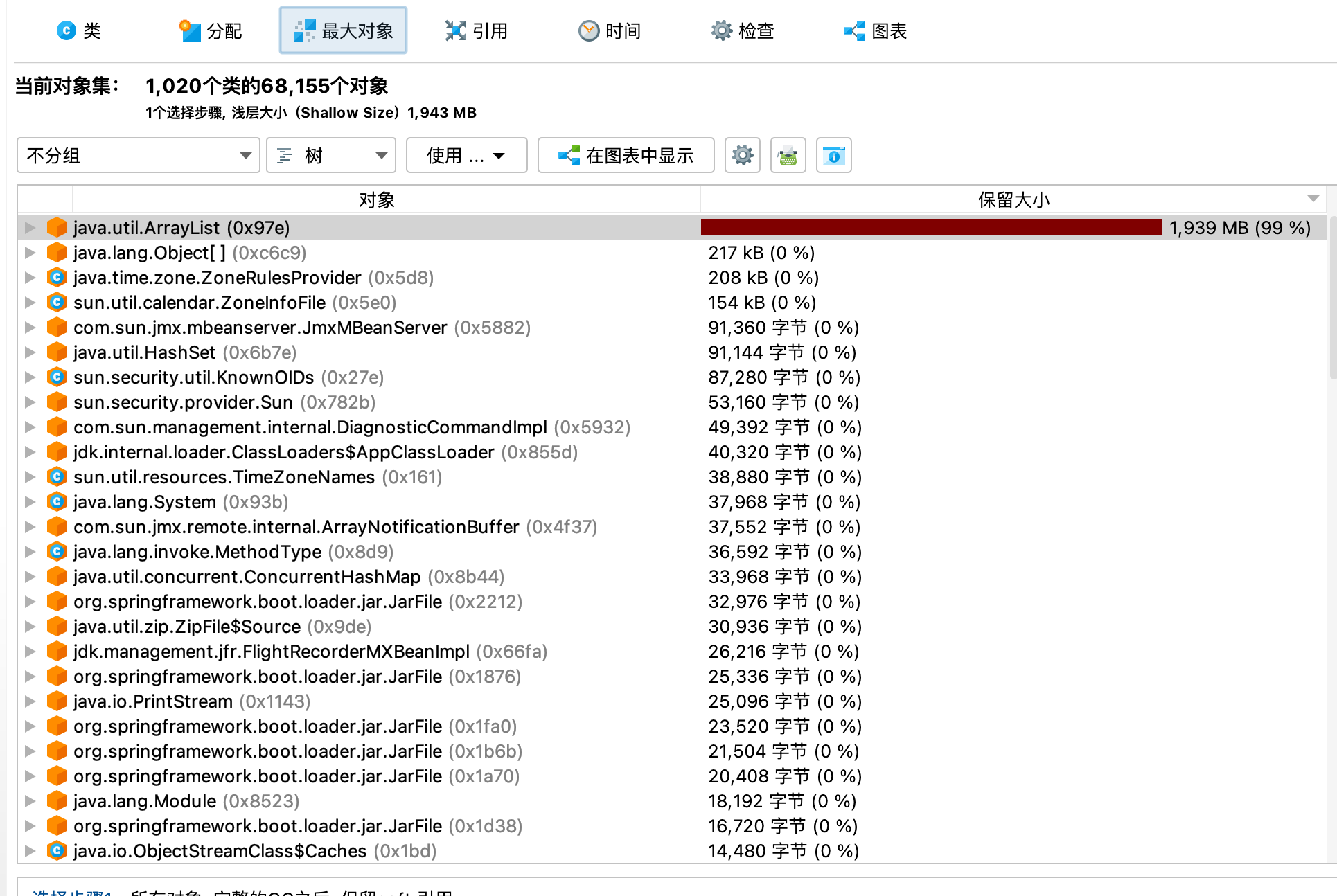
Task: Select the sun.security.provider.Sun row
Action: [x=183, y=402]
